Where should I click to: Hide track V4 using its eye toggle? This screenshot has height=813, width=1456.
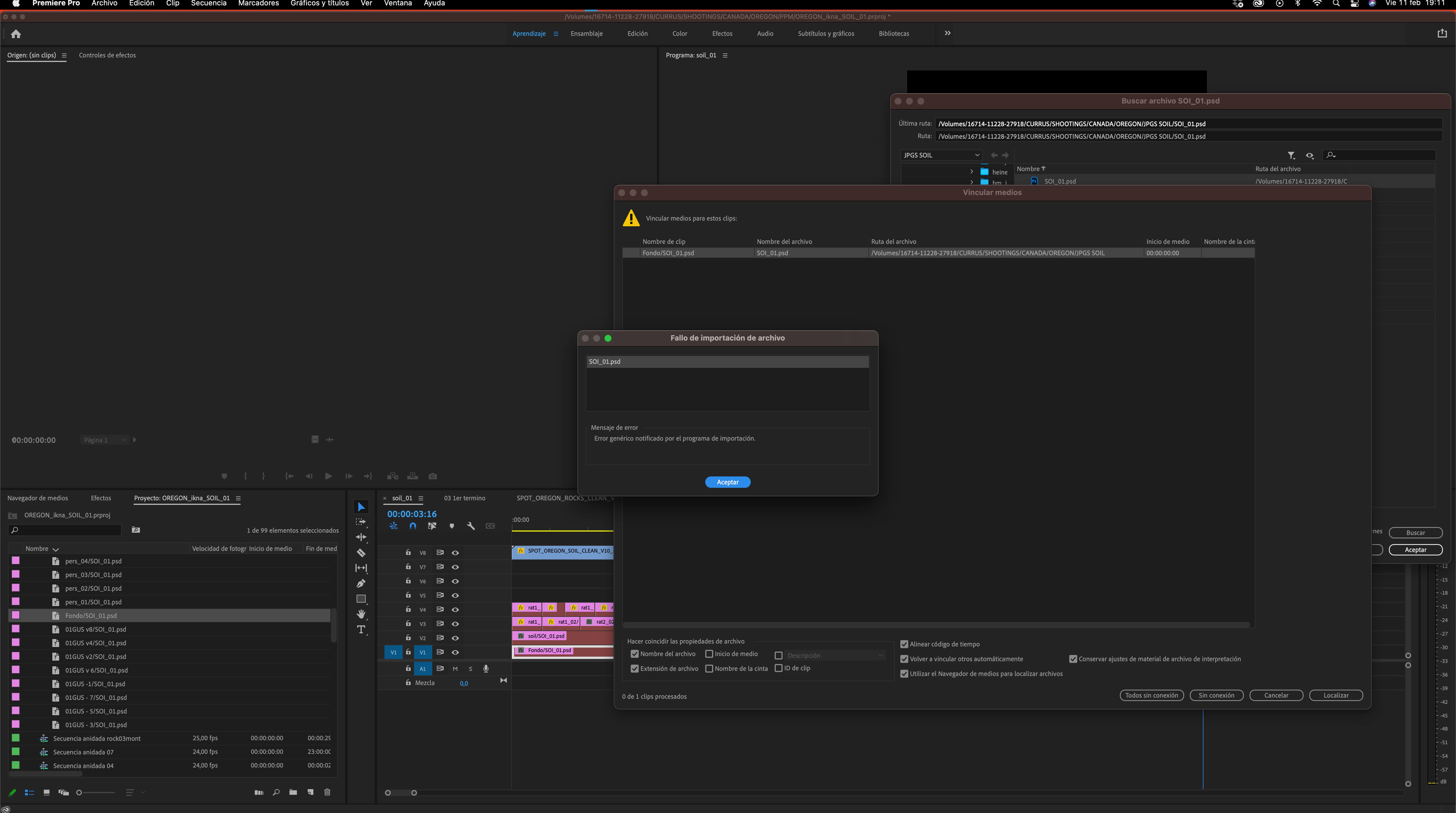[455, 610]
